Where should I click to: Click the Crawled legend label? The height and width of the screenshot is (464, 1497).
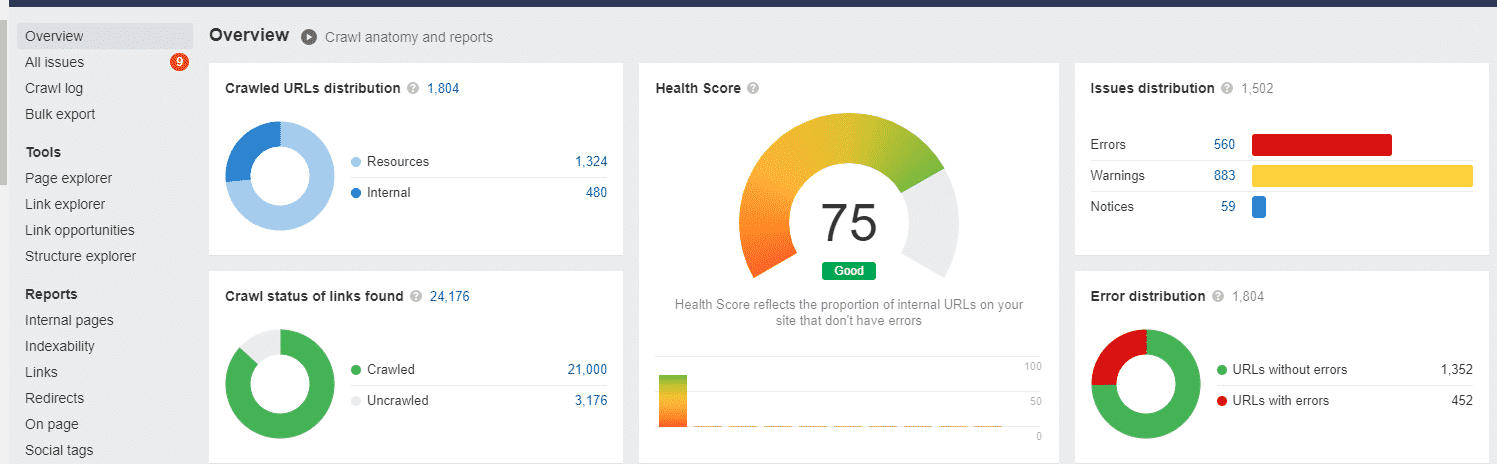391,369
